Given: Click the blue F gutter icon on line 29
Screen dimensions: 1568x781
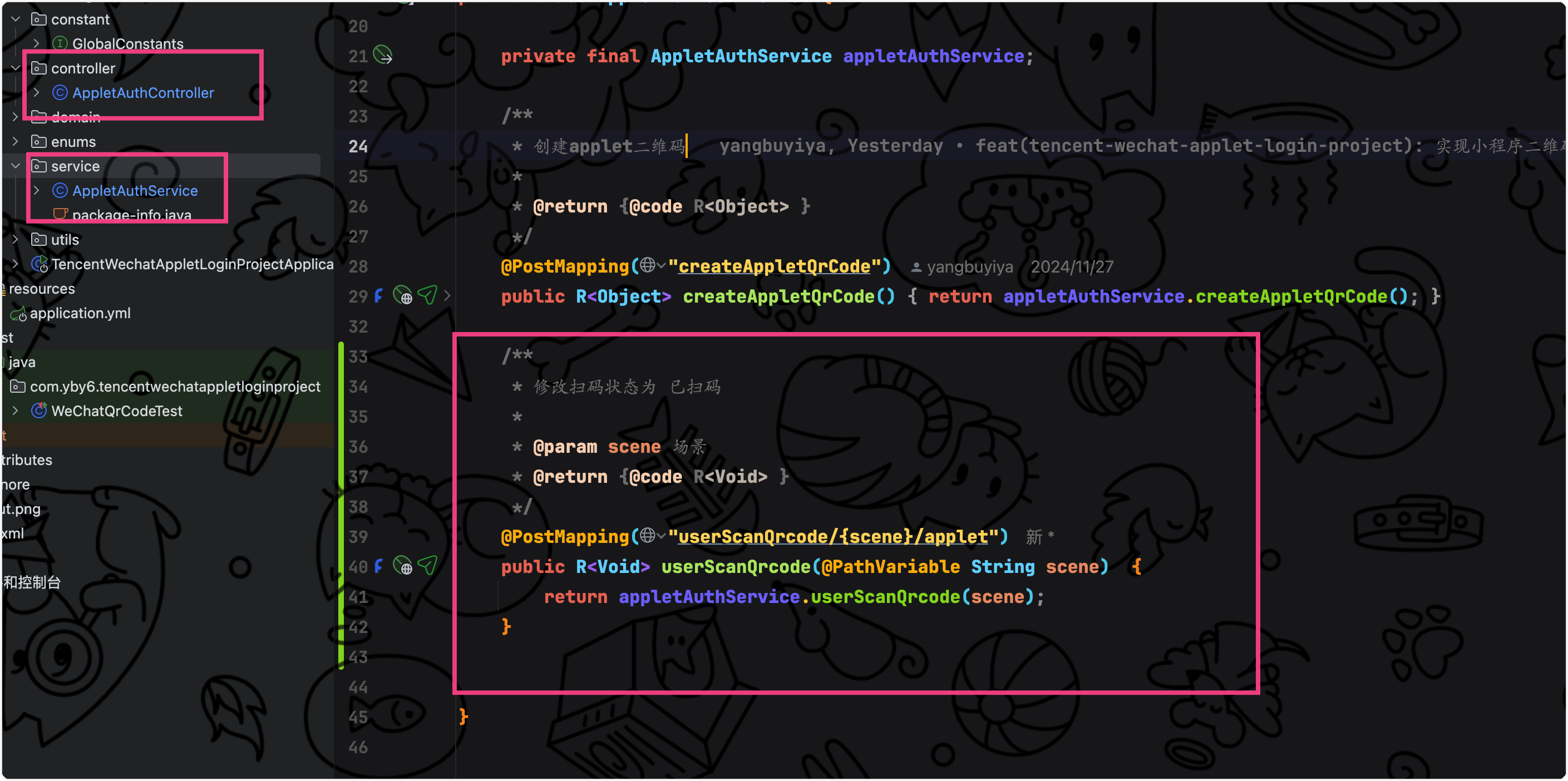Looking at the screenshot, I should click(378, 296).
